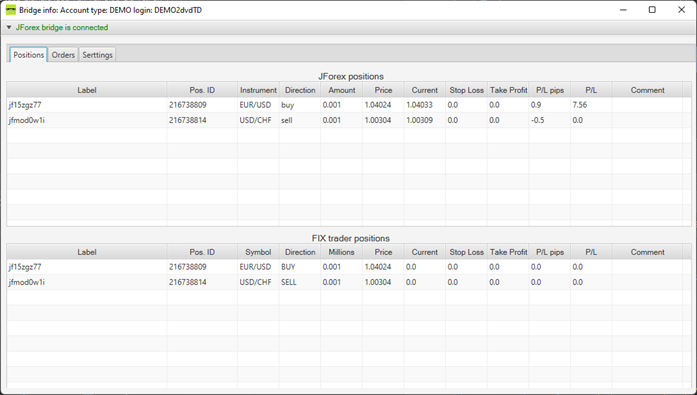Open the Serttings tab

pos(97,55)
